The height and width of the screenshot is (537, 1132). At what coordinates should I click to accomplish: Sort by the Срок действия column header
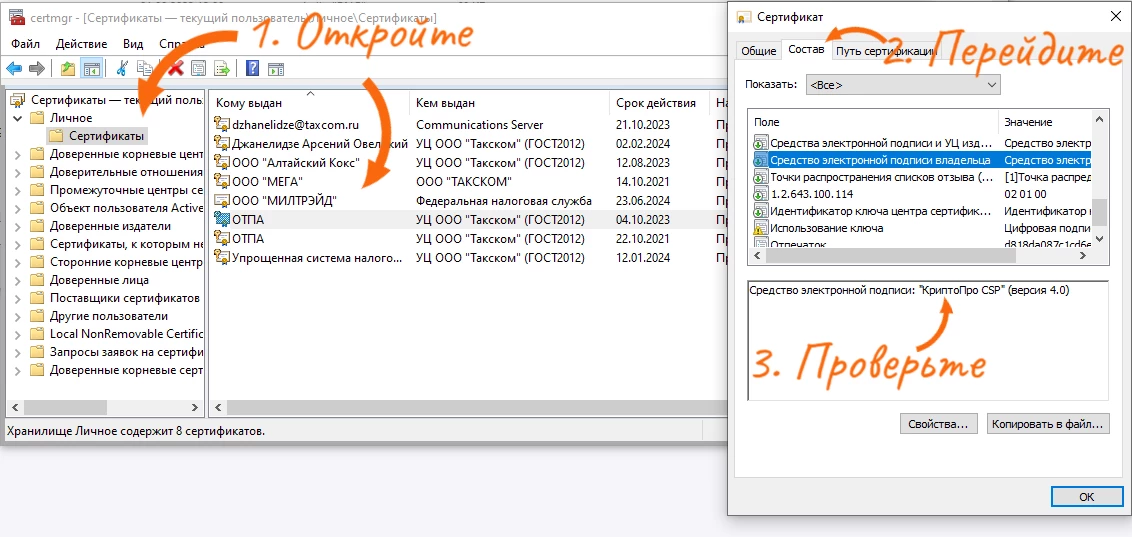[x=655, y=103]
